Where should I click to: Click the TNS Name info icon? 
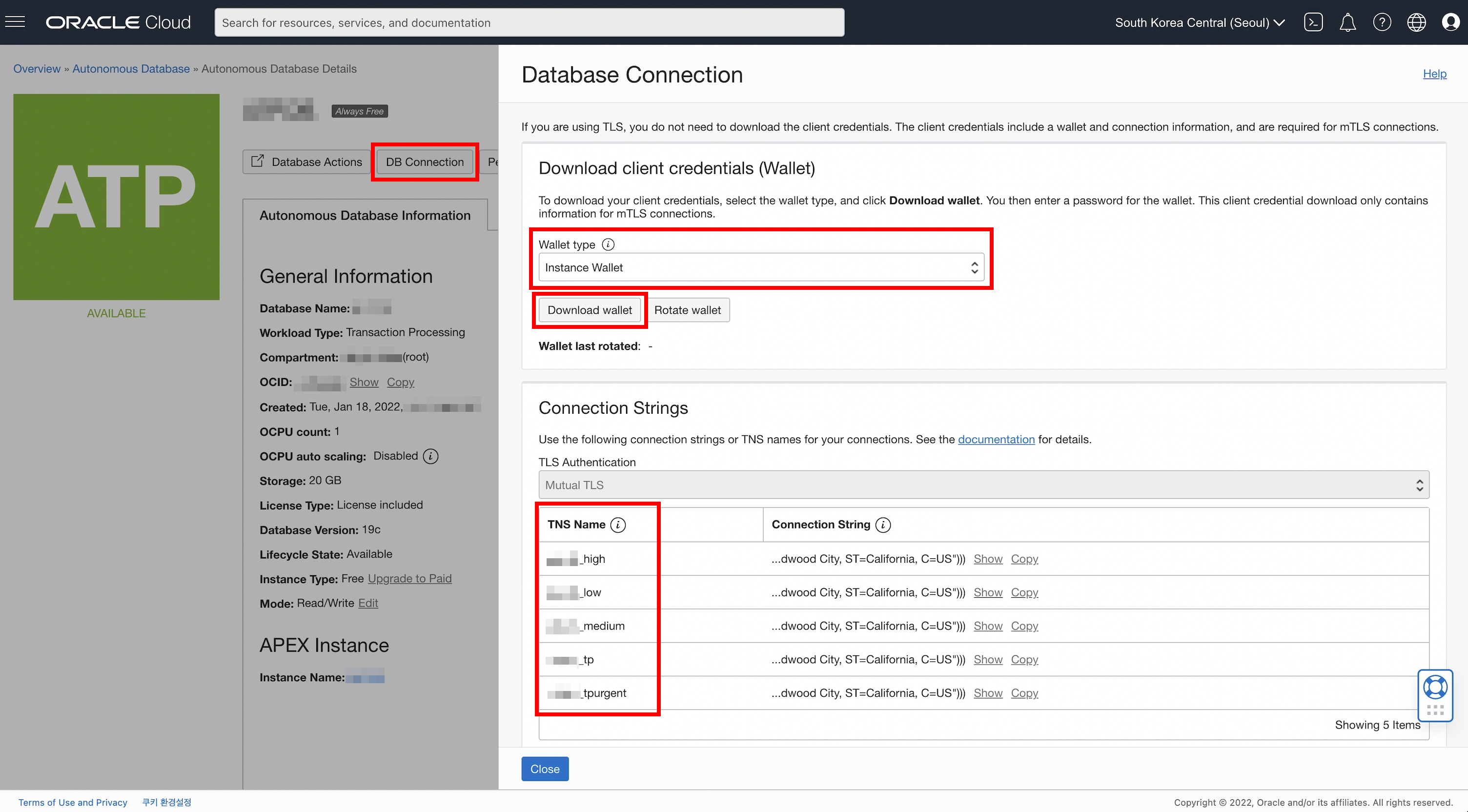pos(618,525)
